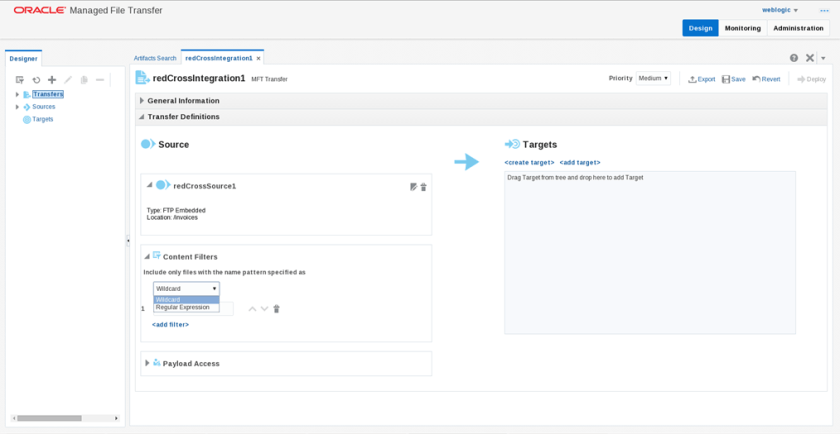Choose Regular Expression from the pattern list
The height and width of the screenshot is (434, 840).
183,308
